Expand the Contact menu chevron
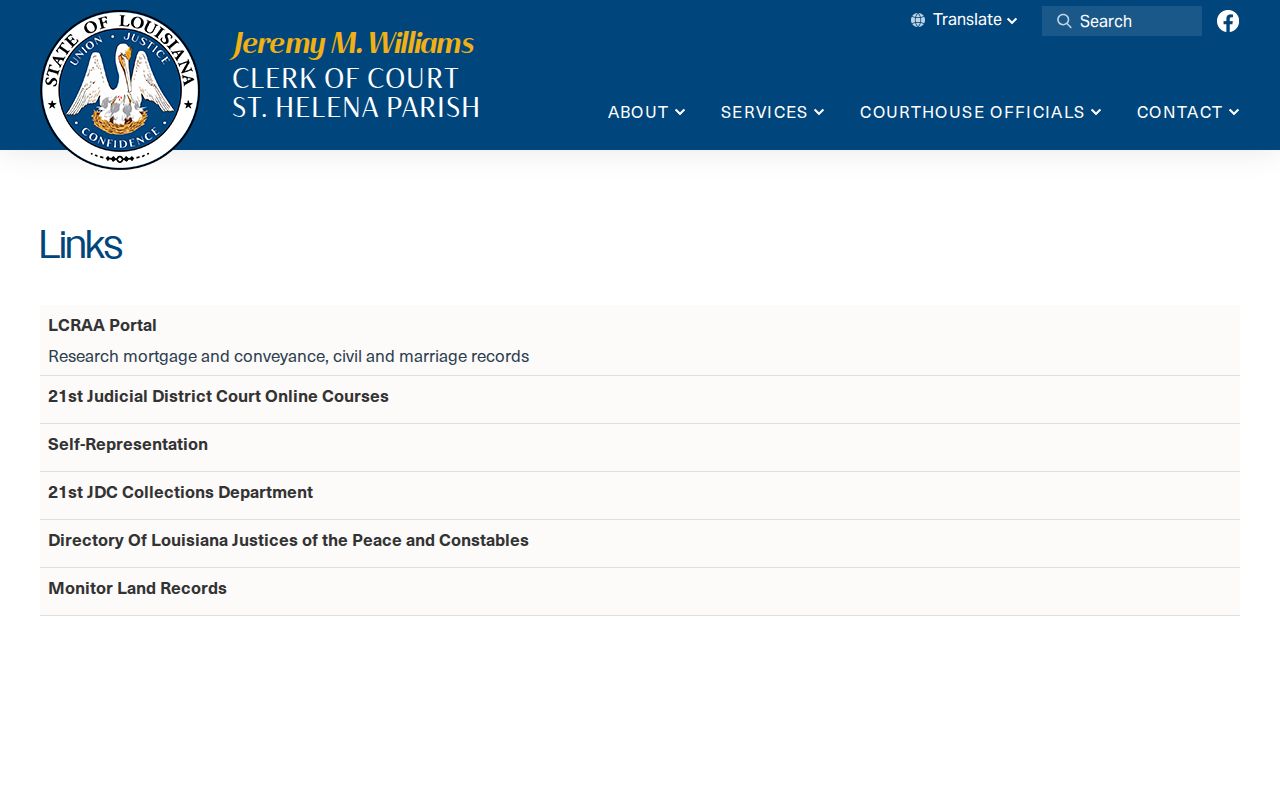This screenshot has width=1280, height=800. pyautogui.click(x=1234, y=112)
